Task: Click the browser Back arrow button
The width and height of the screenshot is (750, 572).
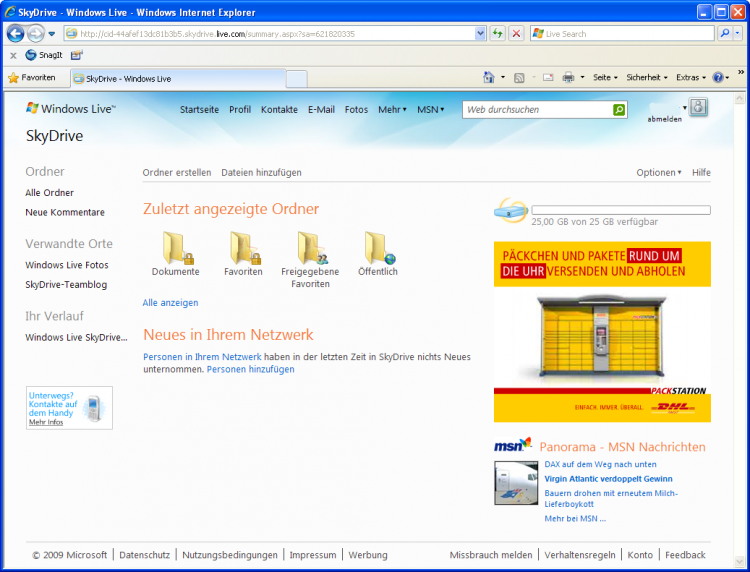Action: (x=16, y=33)
